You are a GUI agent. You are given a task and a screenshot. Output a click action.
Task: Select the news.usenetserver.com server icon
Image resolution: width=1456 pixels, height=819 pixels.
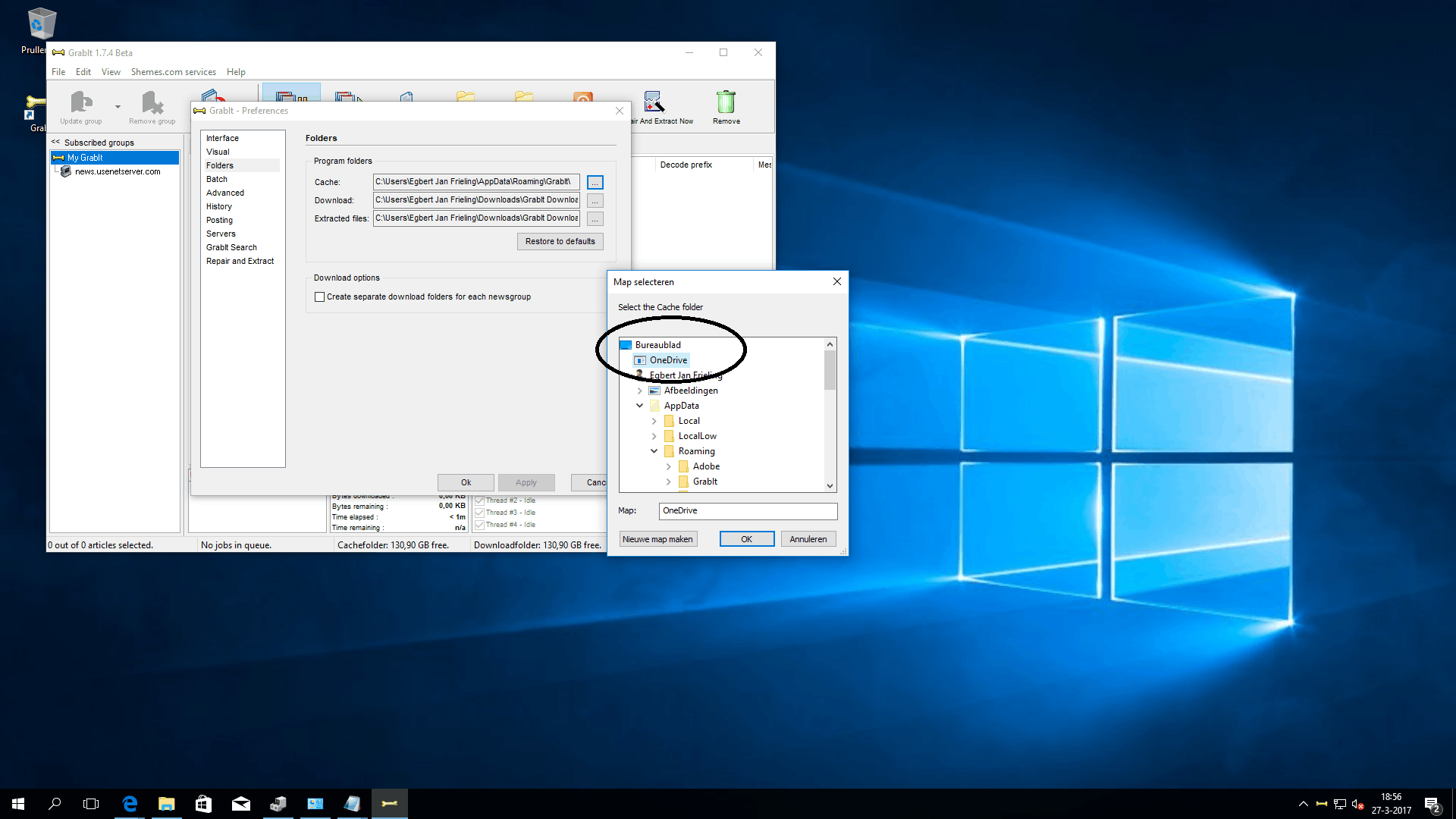(x=66, y=171)
